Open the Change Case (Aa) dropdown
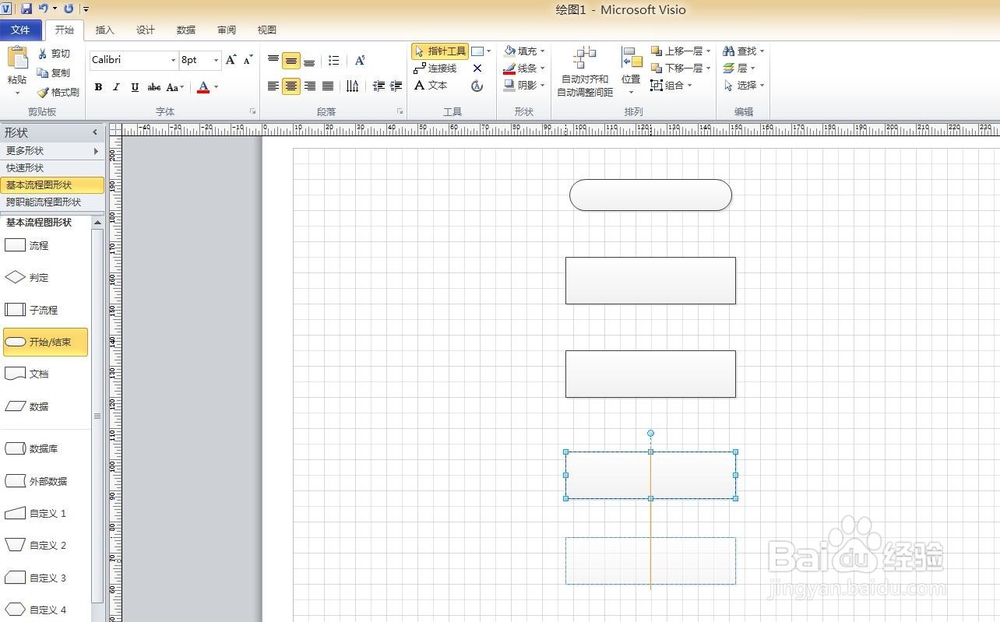1000x622 pixels. 175,87
